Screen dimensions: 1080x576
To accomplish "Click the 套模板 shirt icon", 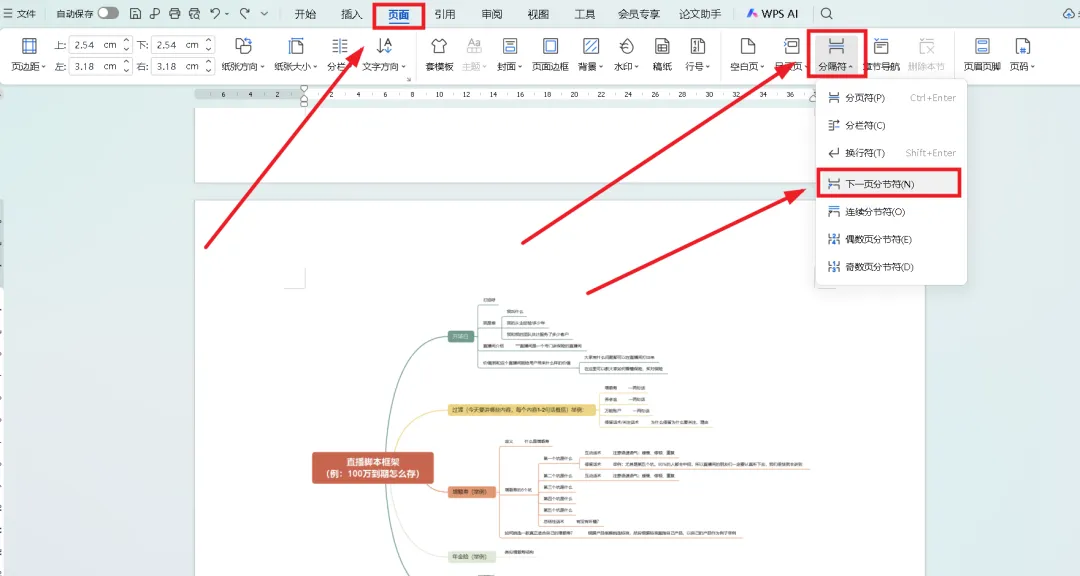I will [x=439, y=46].
